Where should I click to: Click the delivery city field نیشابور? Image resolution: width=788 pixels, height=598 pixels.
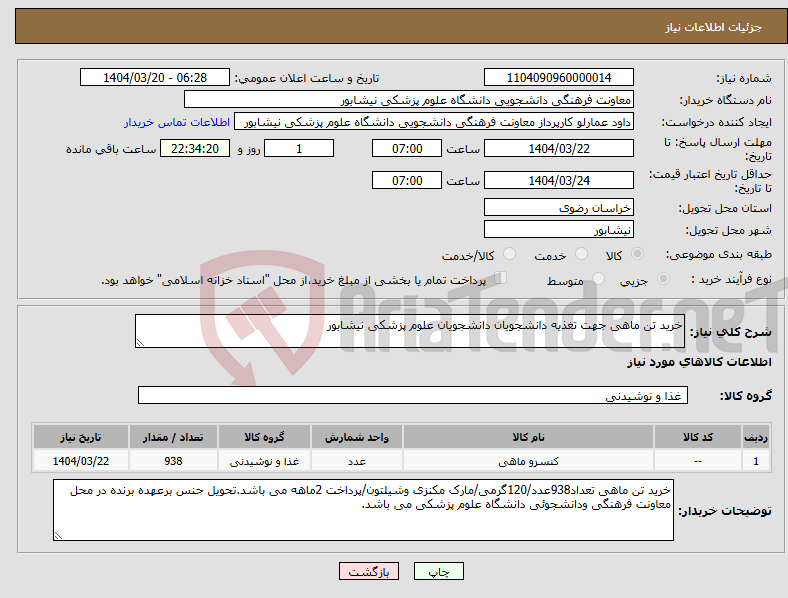[559, 229]
